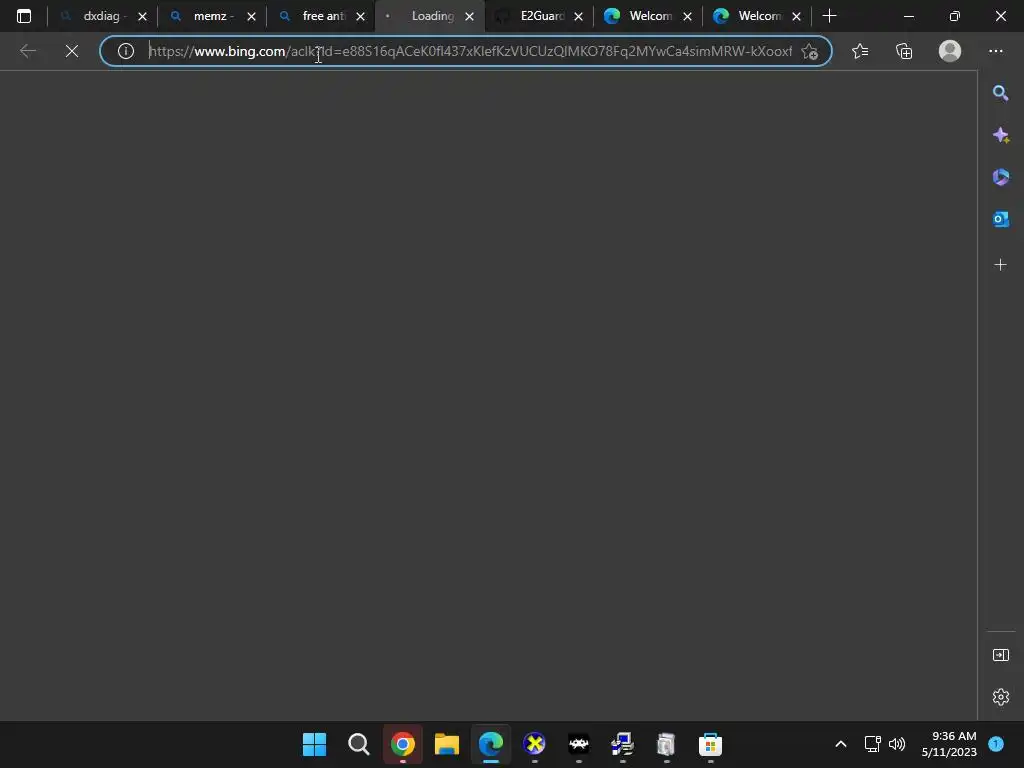Close the memz tab
This screenshot has width=1024, height=768.
(x=251, y=16)
